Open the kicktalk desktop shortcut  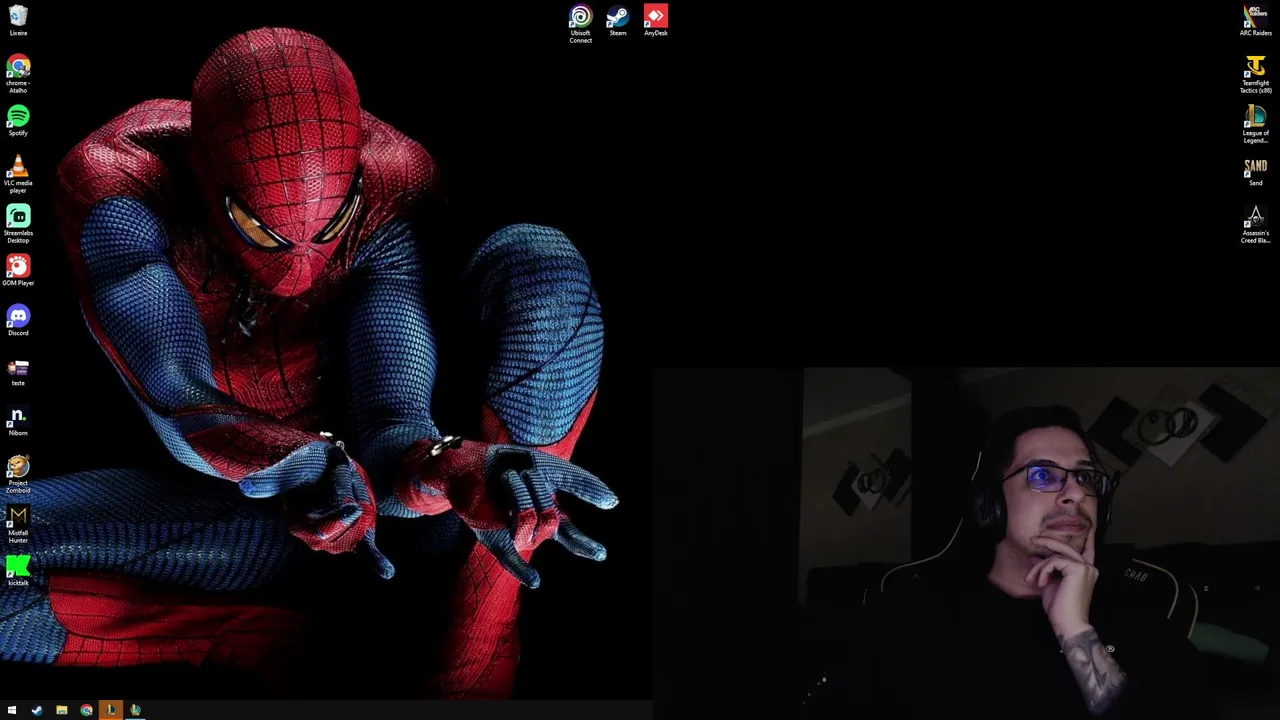tap(18, 570)
